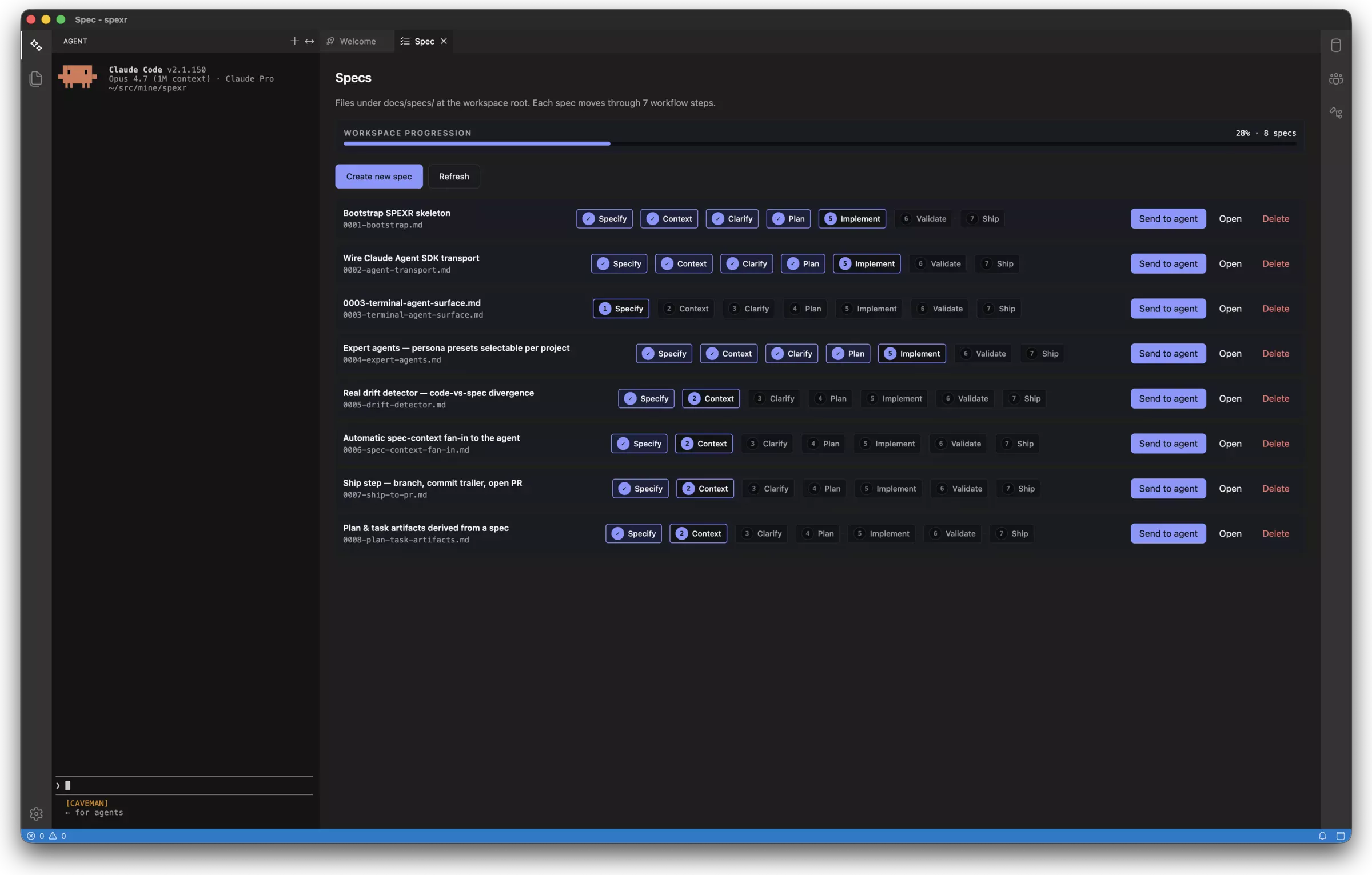Viewport: 1372px width, 875px height.
Task: Select Validate step for Wire Claude Agent SDK transport
Action: (x=938, y=264)
